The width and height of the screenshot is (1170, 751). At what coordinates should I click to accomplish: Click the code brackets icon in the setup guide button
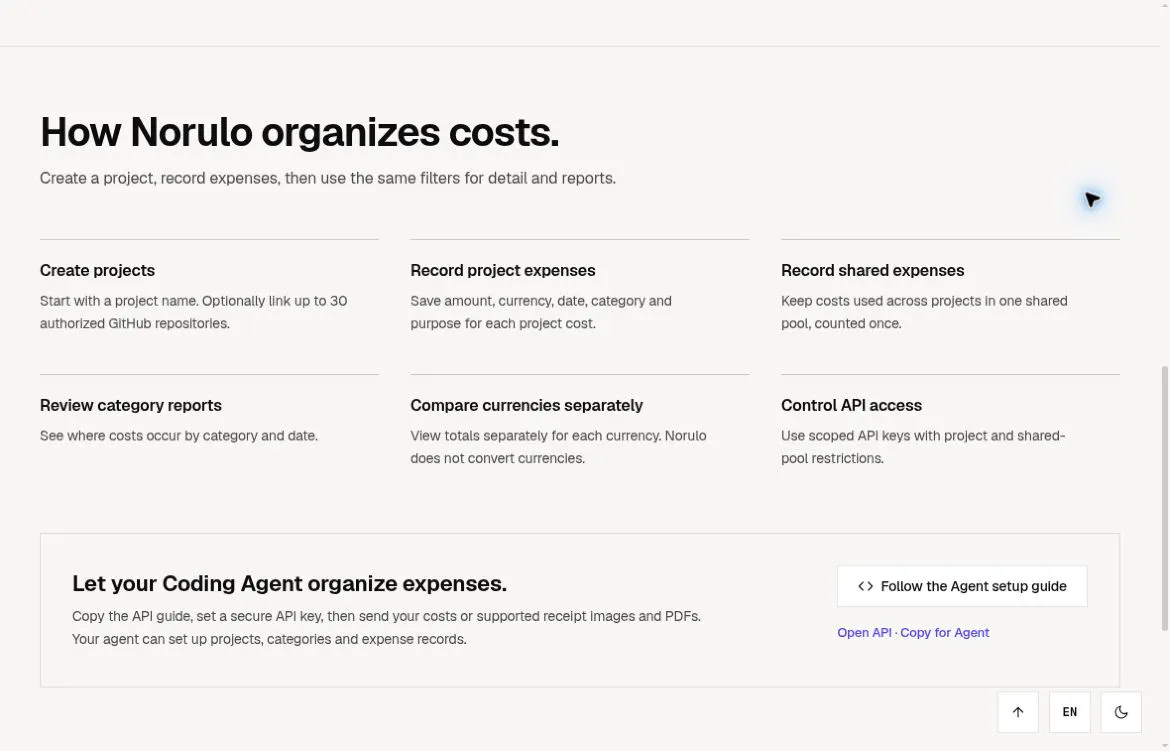[x=866, y=586]
